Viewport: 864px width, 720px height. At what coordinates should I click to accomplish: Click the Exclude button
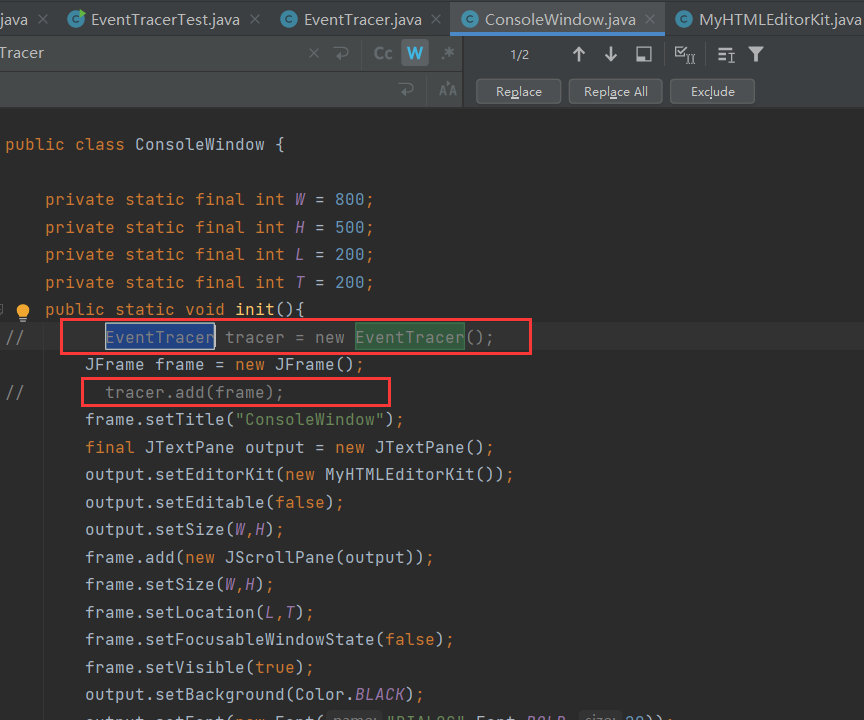click(712, 91)
